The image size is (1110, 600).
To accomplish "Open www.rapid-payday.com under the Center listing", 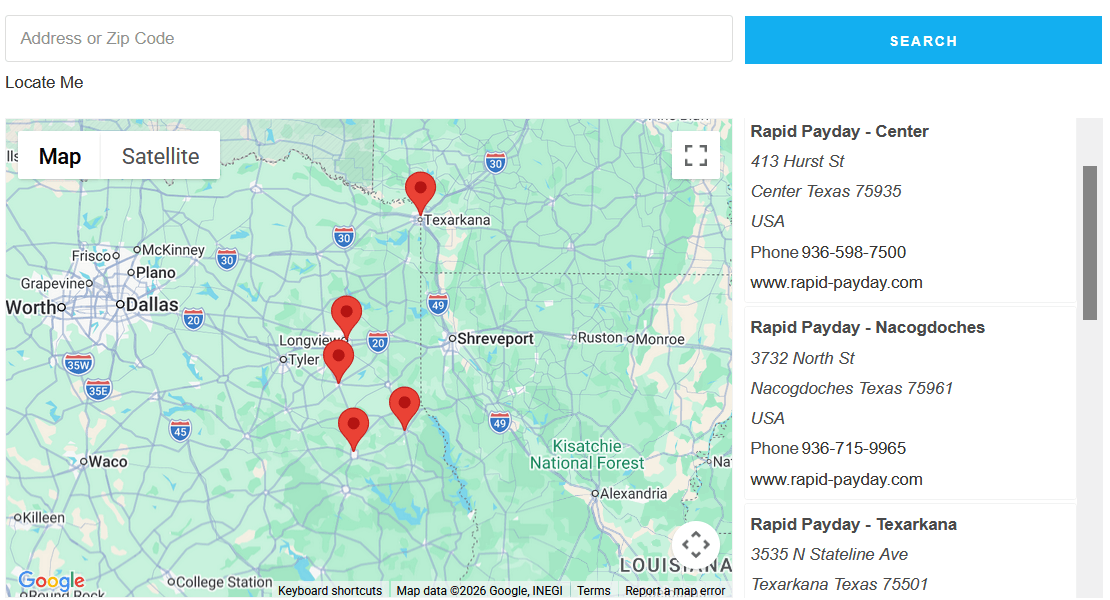I will [x=836, y=282].
